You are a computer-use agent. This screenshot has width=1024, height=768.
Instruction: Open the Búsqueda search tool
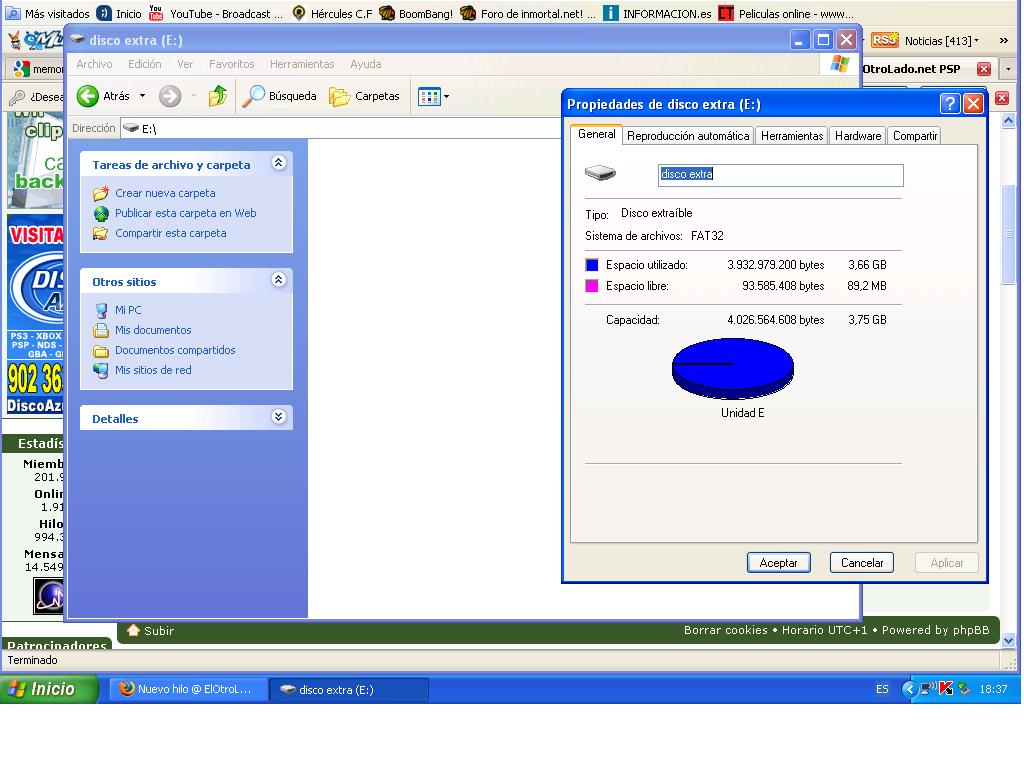point(280,96)
